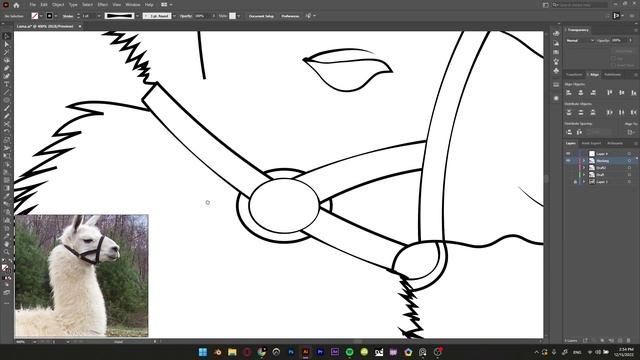Image resolution: width=640 pixels, height=360 pixels.
Task: Open the Symbols panel from the dock
Action: point(556,71)
